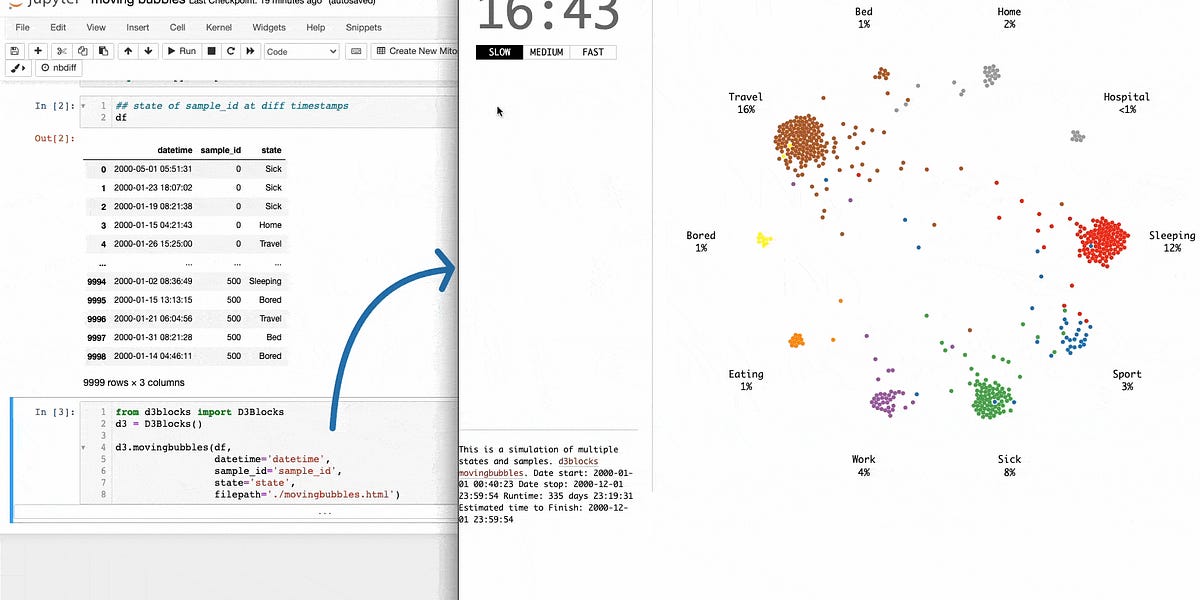Image resolution: width=1200 pixels, height=600 pixels.
Task: Move the selected cell up with the arrow icon
Action: point(128,51)
